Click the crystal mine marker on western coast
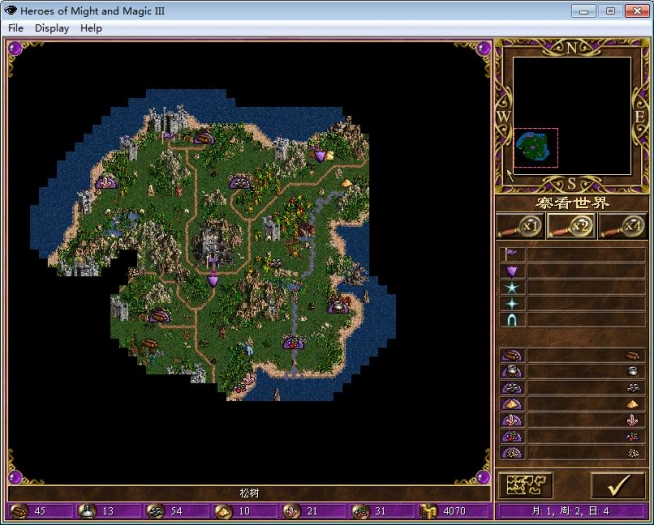 [x=106, y=182]
